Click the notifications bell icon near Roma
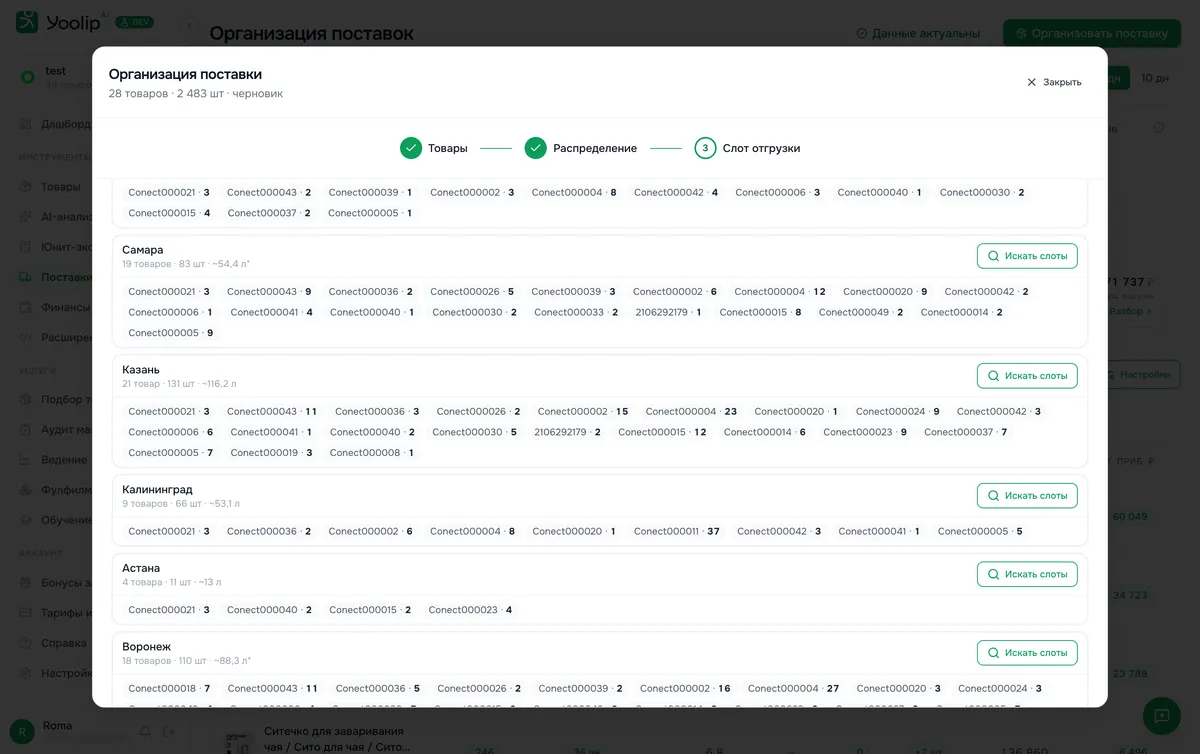The height and width of the screenshot is (754, 1200). point(145,732)
